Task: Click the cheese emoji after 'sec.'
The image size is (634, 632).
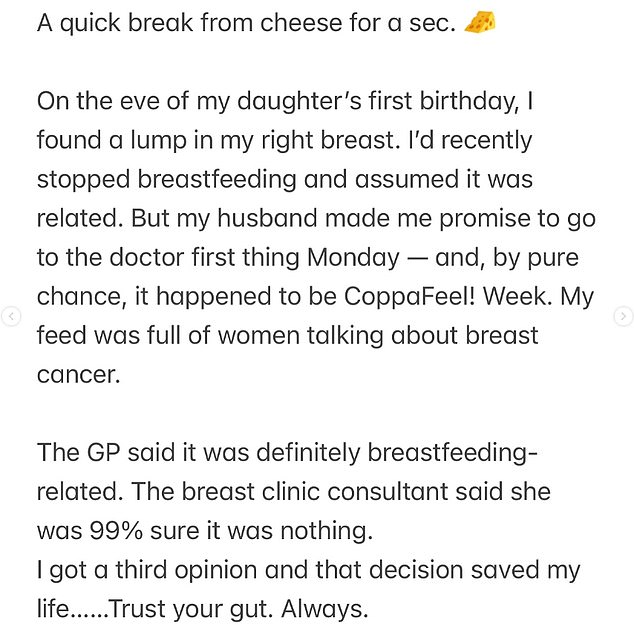Action: (x=480, y=22)
